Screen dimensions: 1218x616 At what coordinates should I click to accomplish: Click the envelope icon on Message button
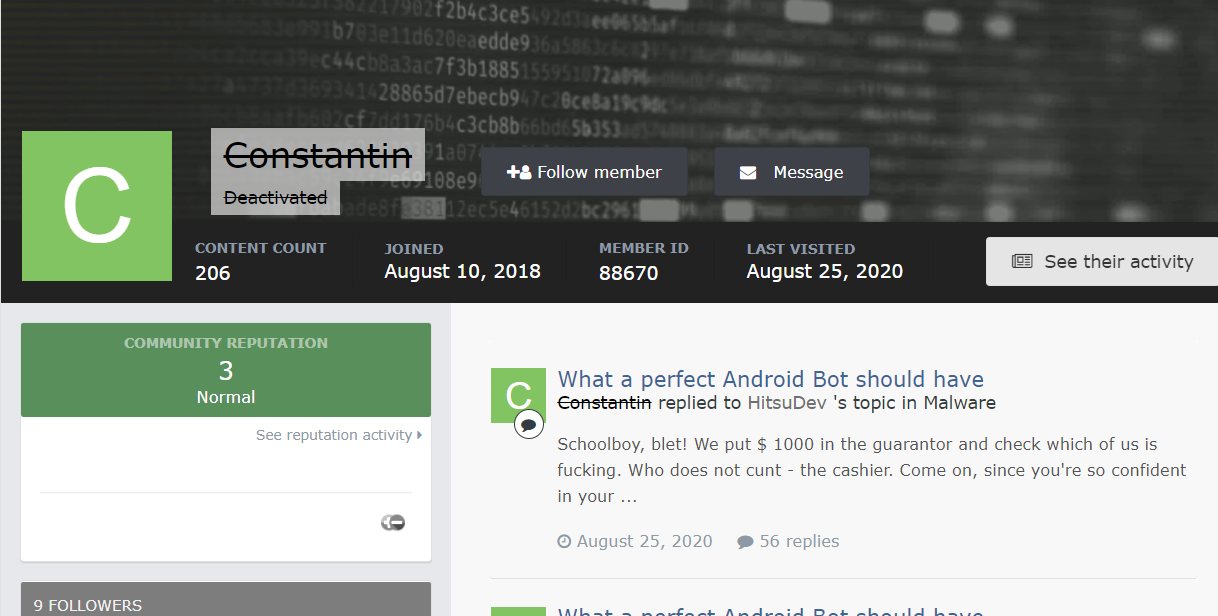pos(748,172)
